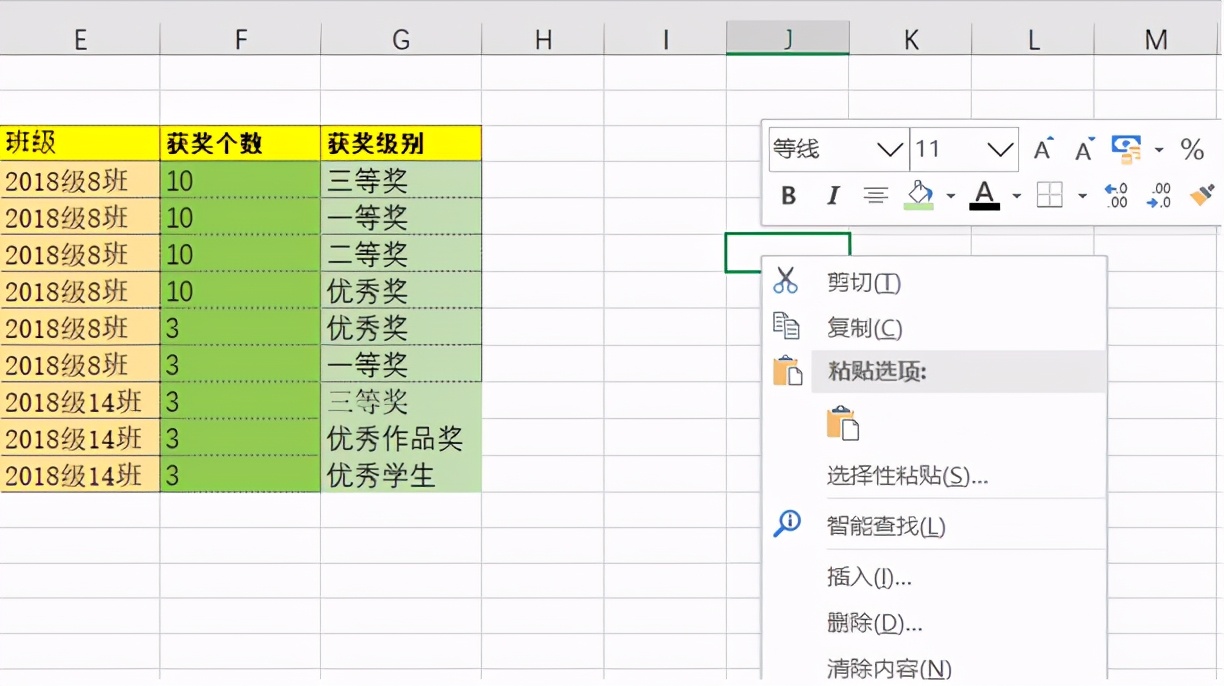Open the fill color dropdown arrow

(x=951, y=196)
